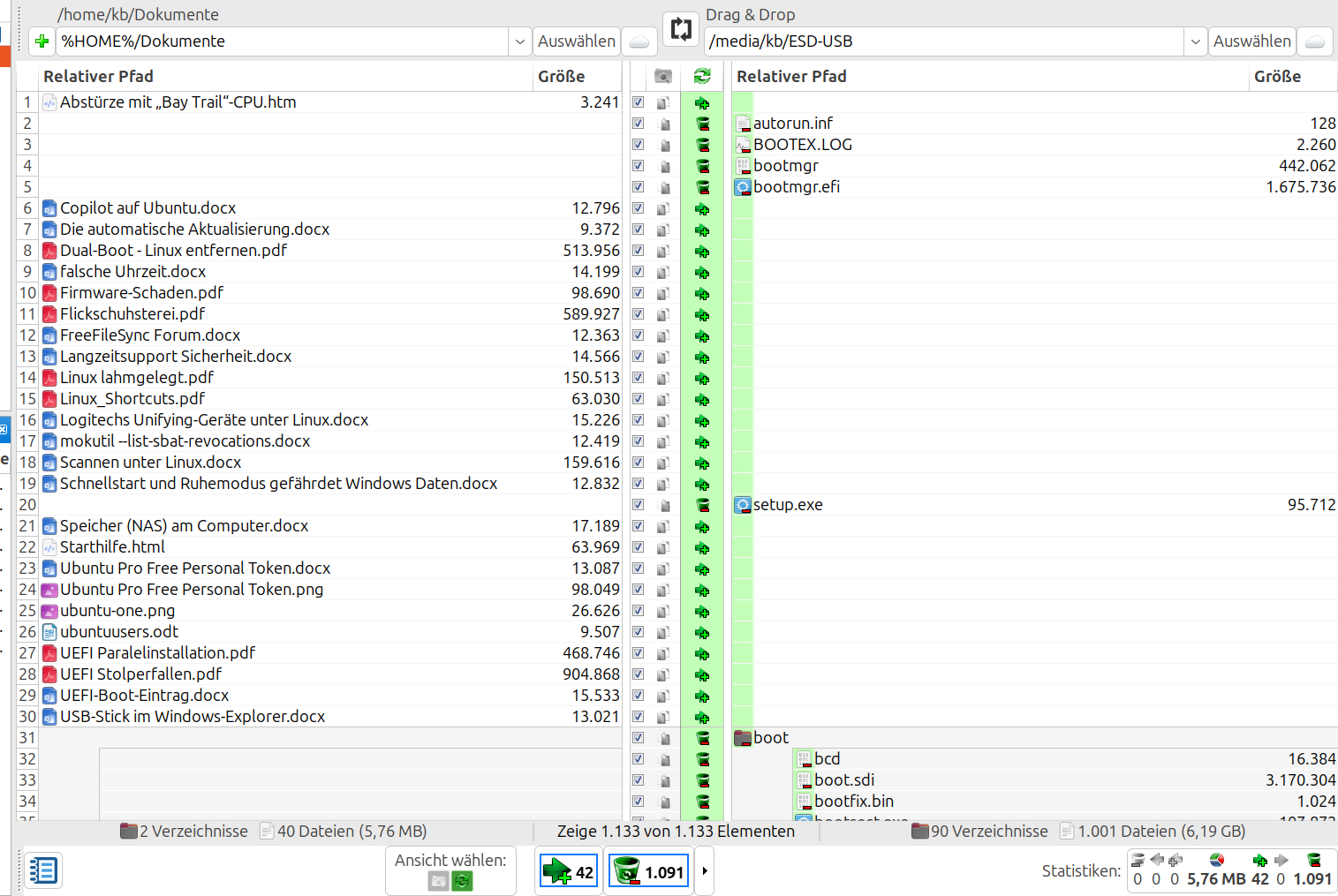Uncheck row 1 Abstürze mit Bay Trail checkbox
The height and width of the screenshot is (896, 1338).
[x=638, y=102]
